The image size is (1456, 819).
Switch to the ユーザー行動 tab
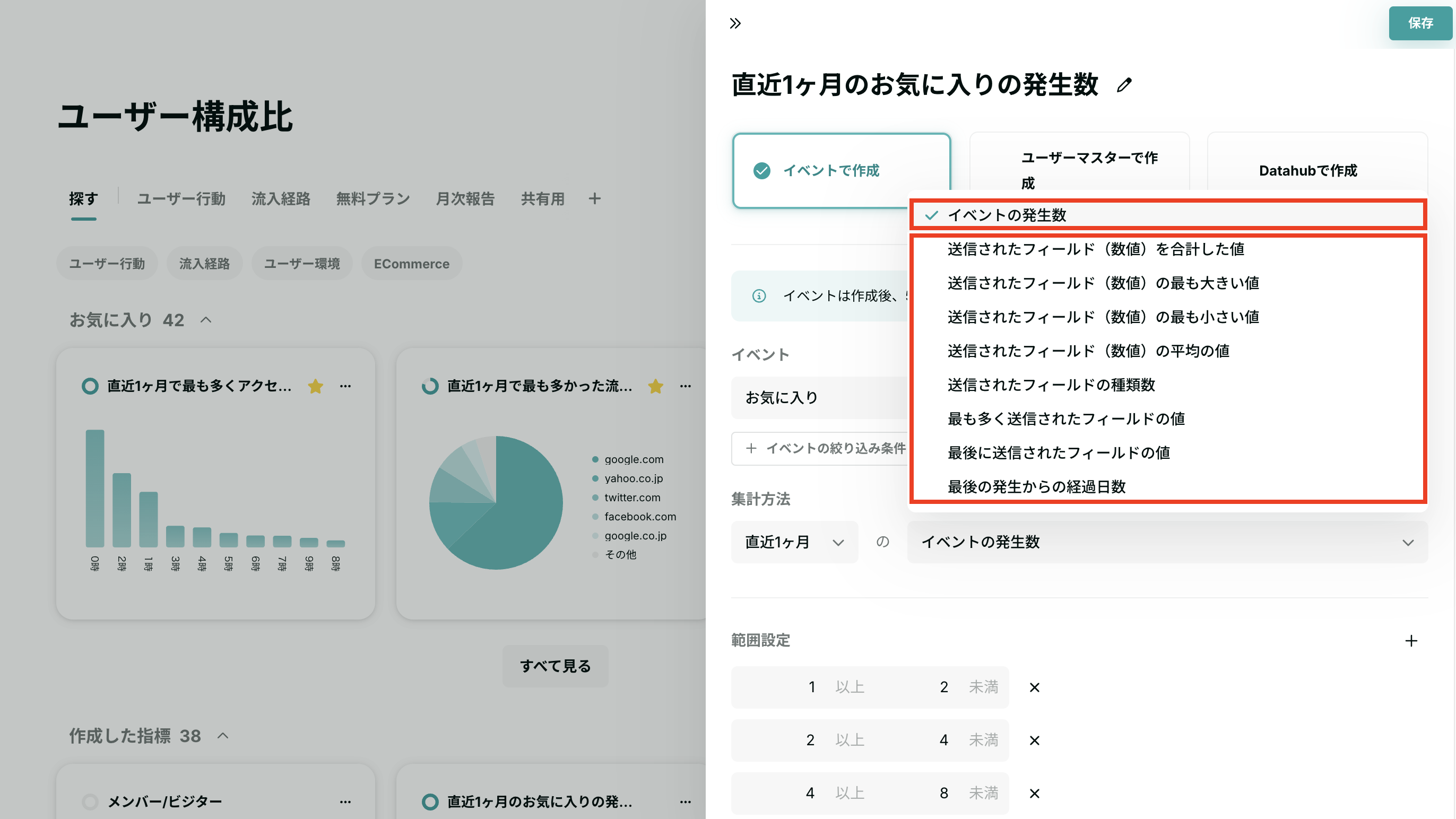[x=181, y=199]
